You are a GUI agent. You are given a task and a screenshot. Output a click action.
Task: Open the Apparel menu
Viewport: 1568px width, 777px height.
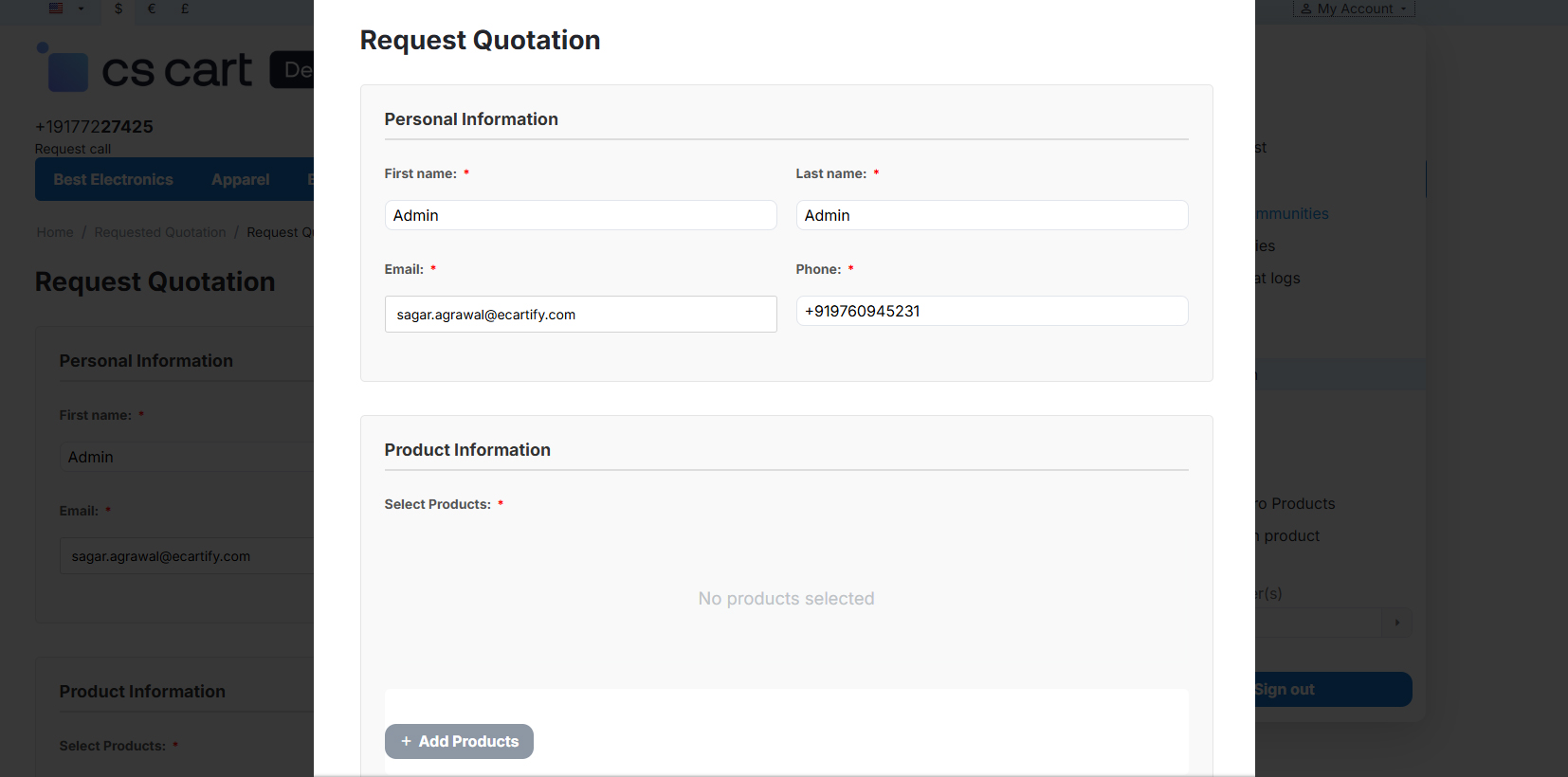(240, 179)
